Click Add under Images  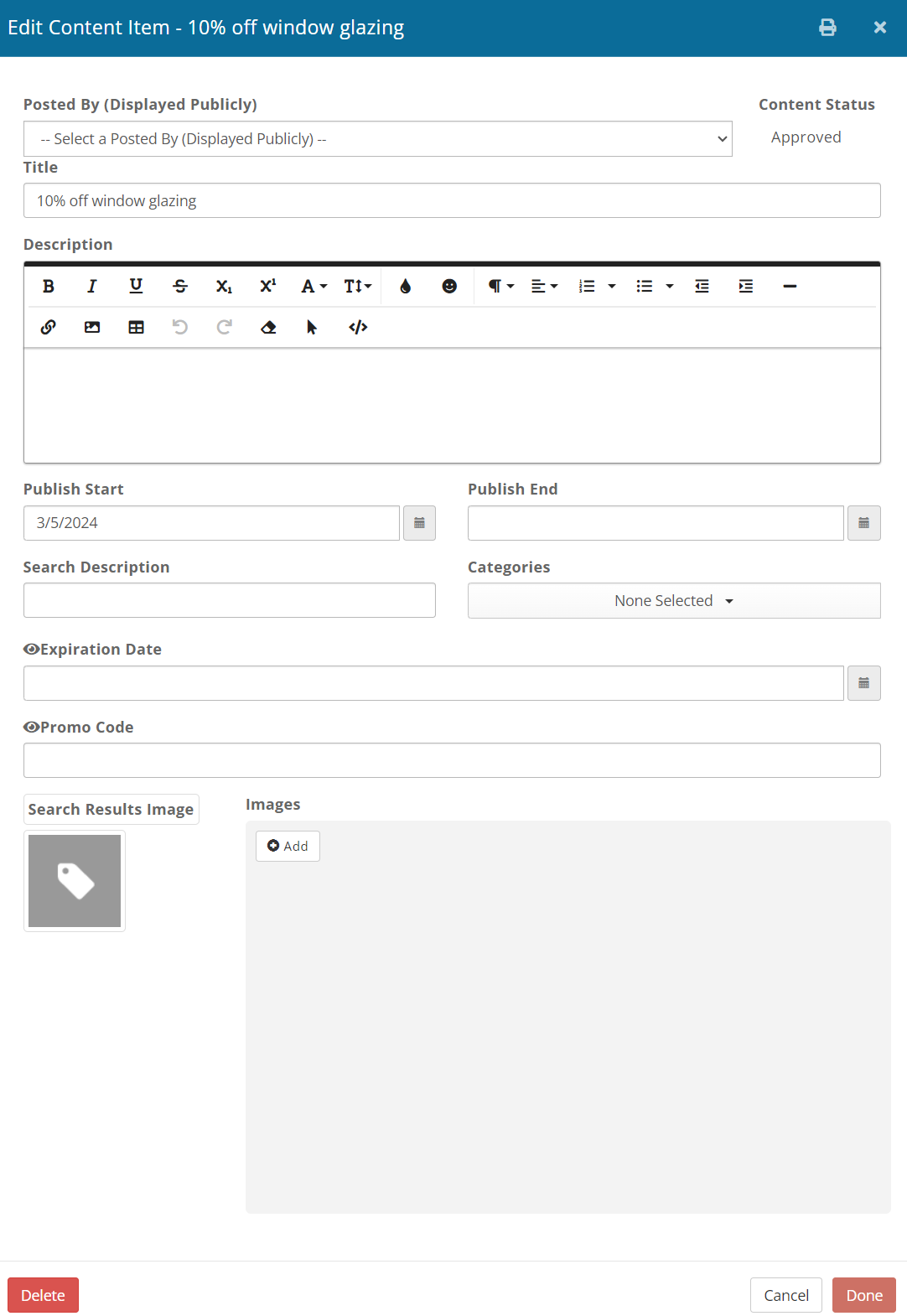(x=288, y=847)
